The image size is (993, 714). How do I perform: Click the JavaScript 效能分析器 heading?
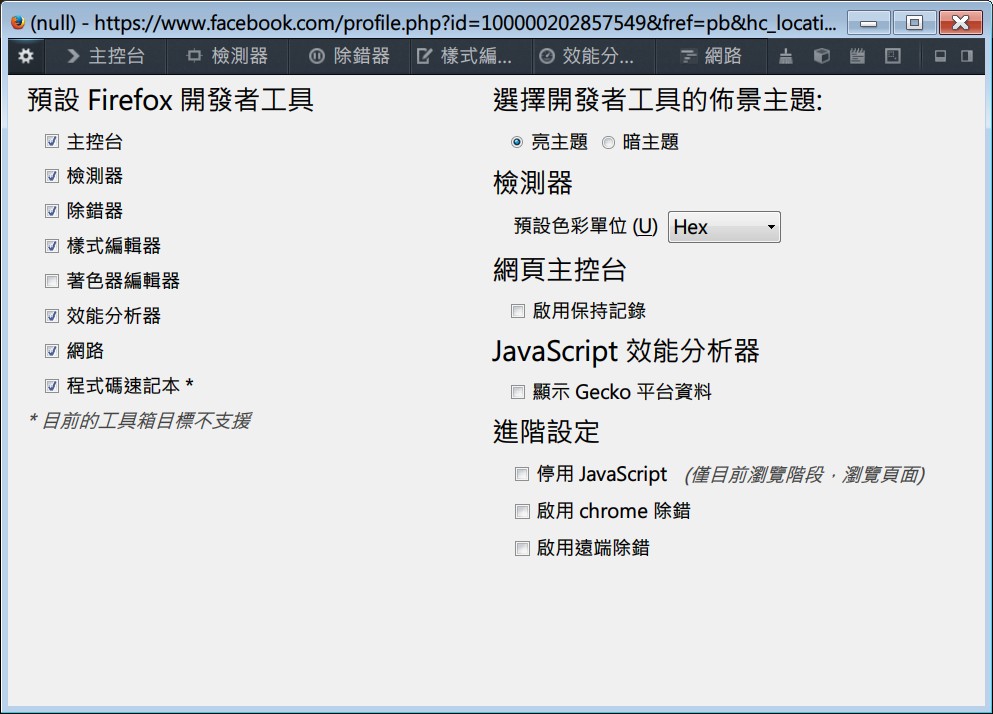(x=626, y=351)
